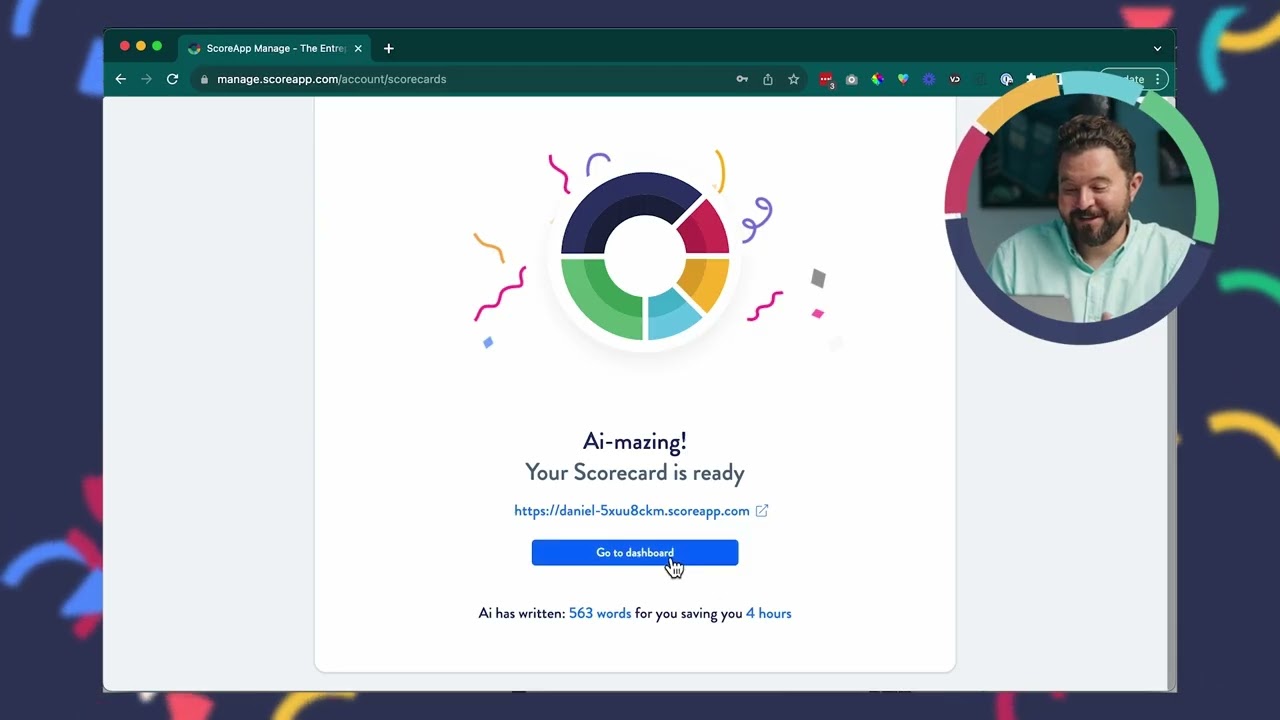
Task: Bookmark this page with the star icon
Action: pyautogui.click(x=794, y=79)
